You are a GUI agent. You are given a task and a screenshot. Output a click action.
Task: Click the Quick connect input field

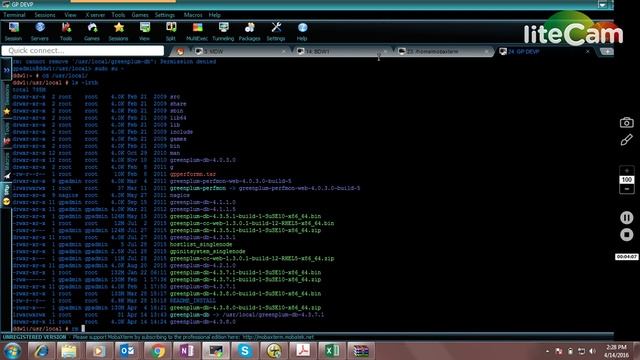(83, 51)
